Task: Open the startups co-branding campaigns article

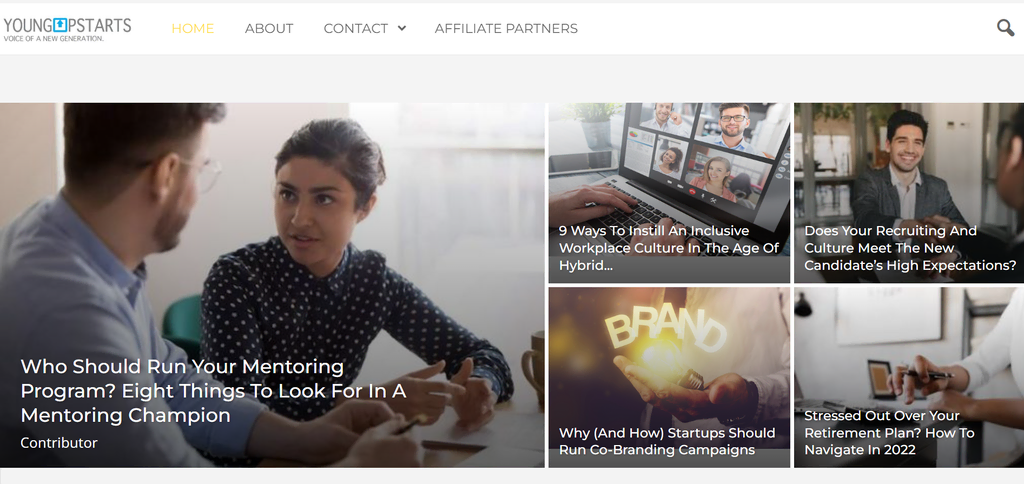Action: tap(667, 441)
